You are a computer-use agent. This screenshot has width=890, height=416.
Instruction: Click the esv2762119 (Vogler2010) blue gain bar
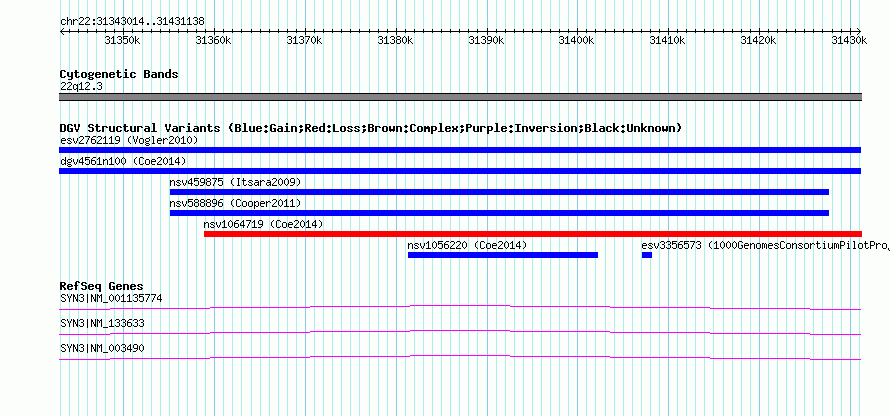460,150
